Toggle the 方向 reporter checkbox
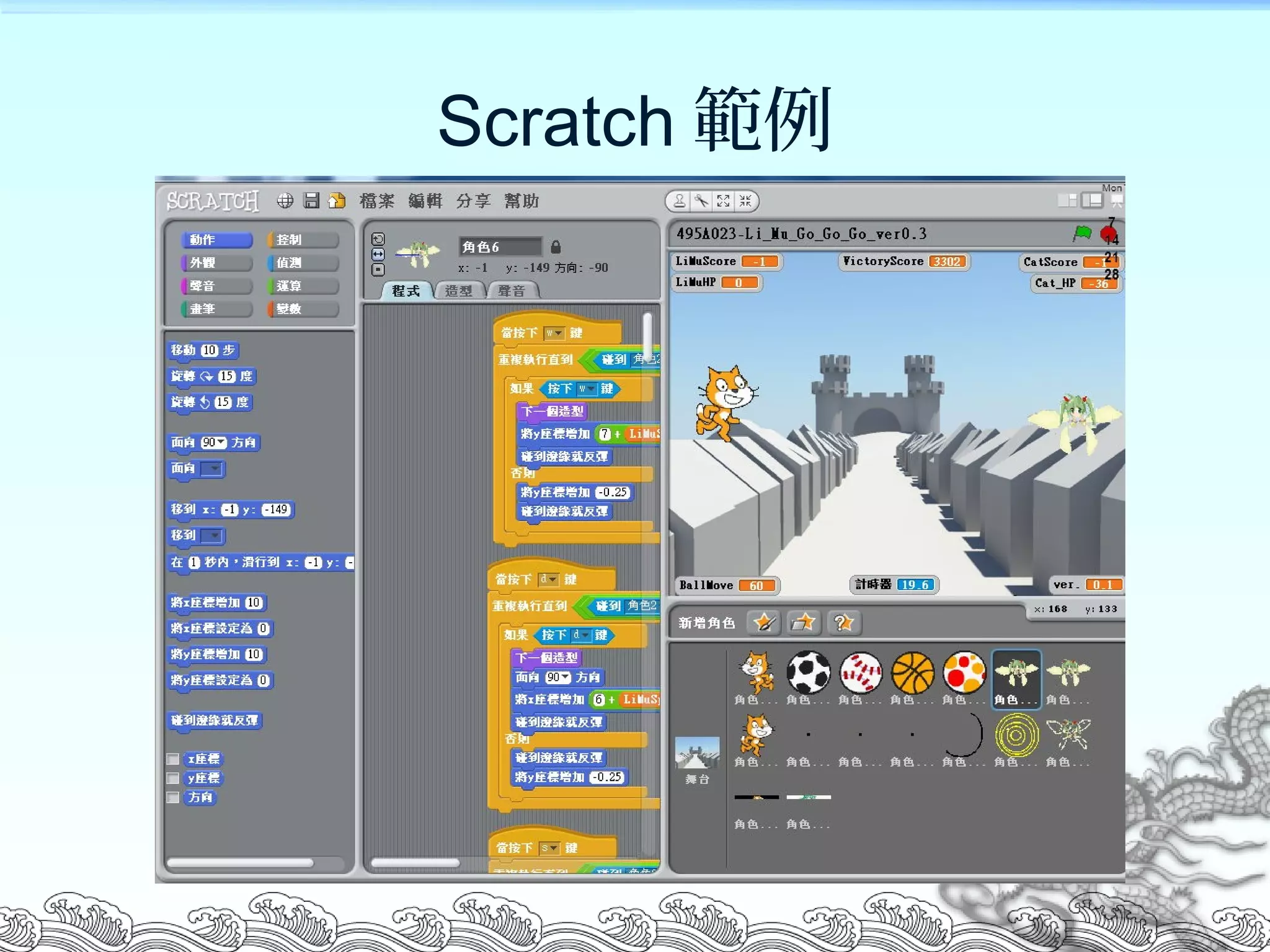 (173, 798)
